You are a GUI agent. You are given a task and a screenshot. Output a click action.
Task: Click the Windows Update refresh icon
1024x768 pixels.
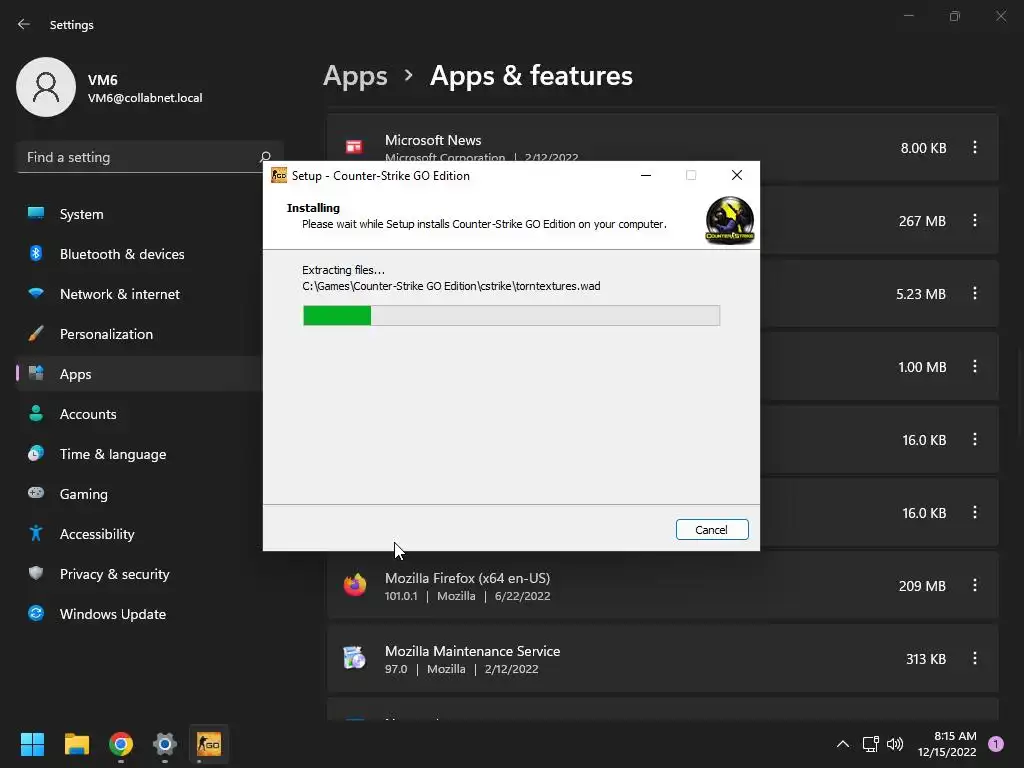click(x=36, y=613)
